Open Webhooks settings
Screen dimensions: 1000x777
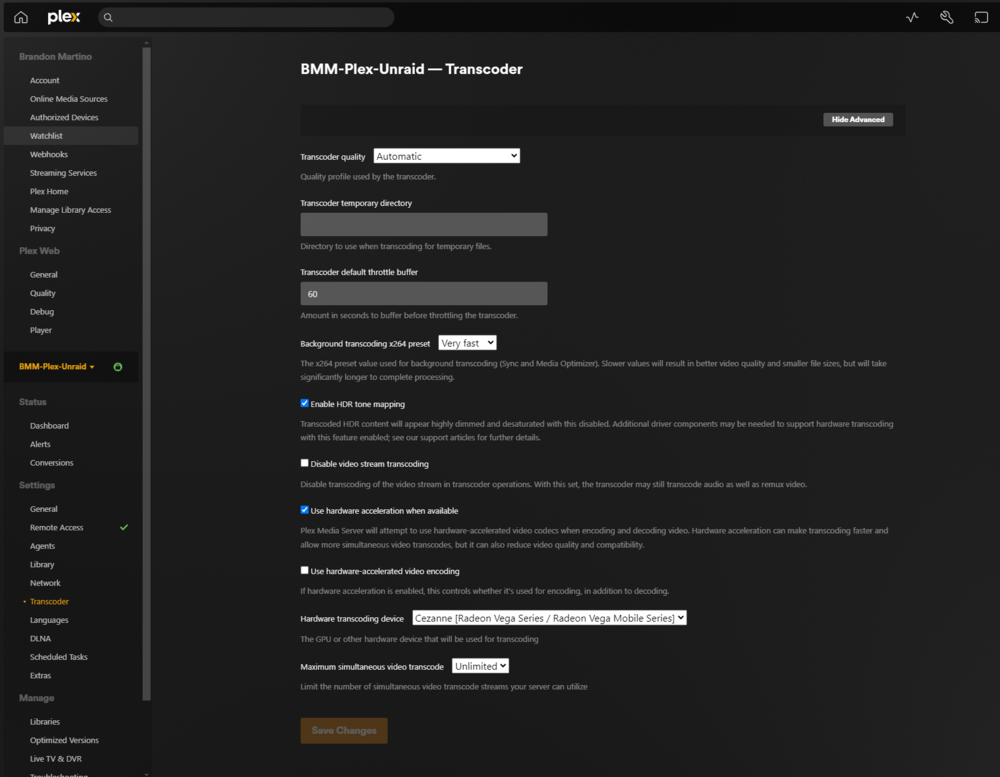tap(48, 154)
